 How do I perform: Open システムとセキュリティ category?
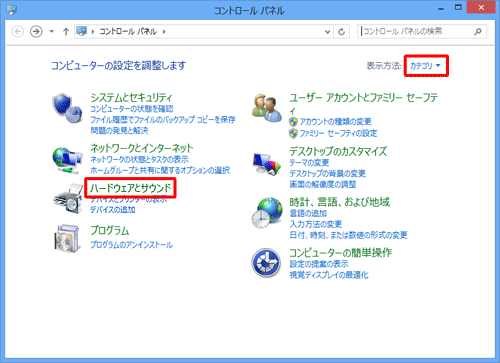pyautogui.click(x=131, y=97)
